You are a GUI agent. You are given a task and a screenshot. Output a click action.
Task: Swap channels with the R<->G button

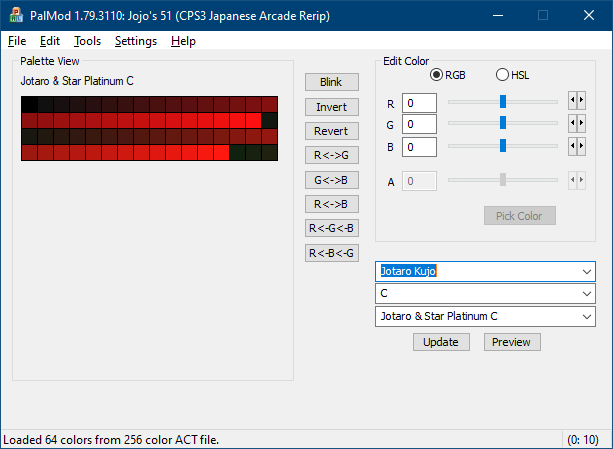tap(331, 155)
